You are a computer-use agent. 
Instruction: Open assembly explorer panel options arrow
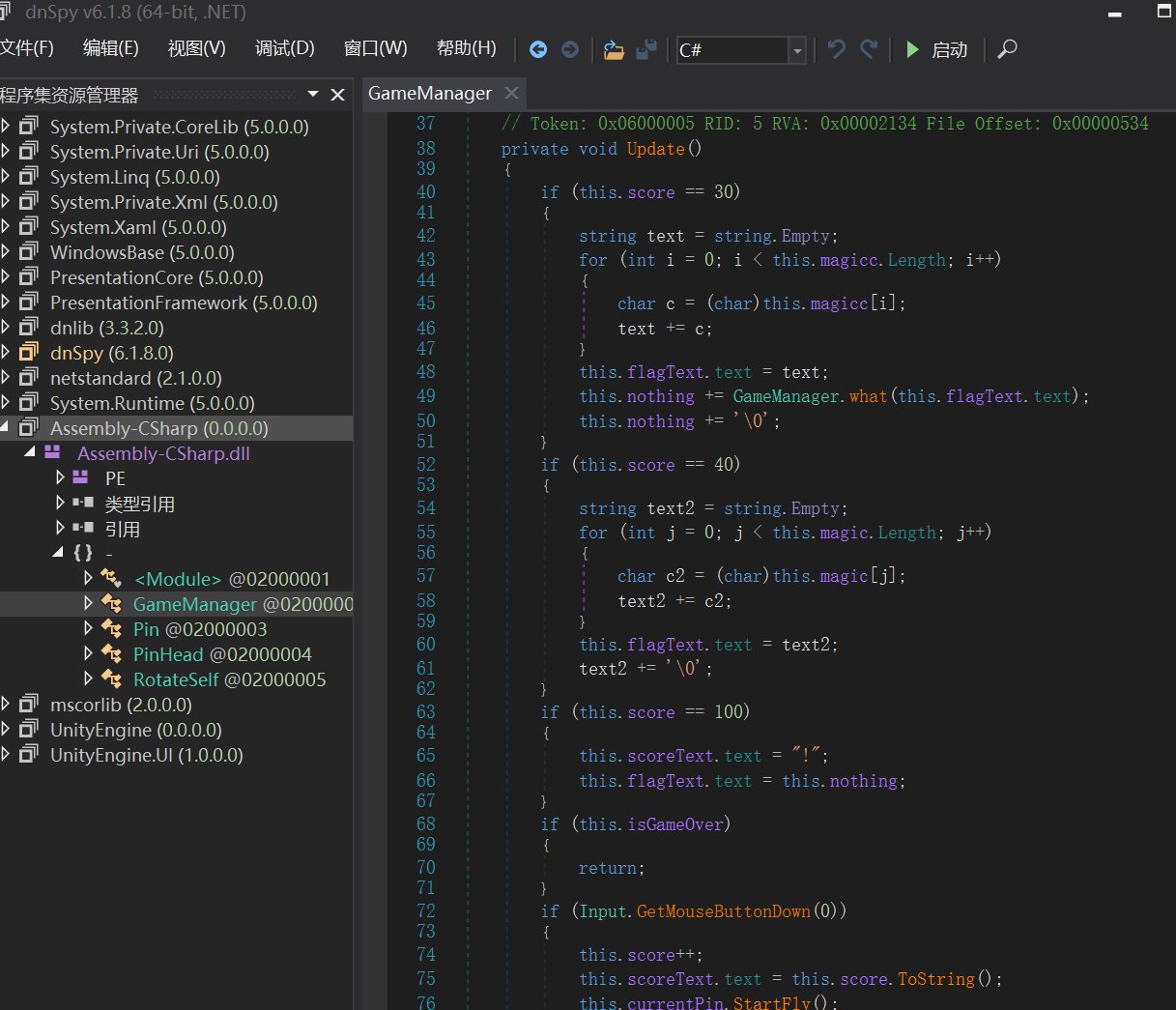pos(313,94)
